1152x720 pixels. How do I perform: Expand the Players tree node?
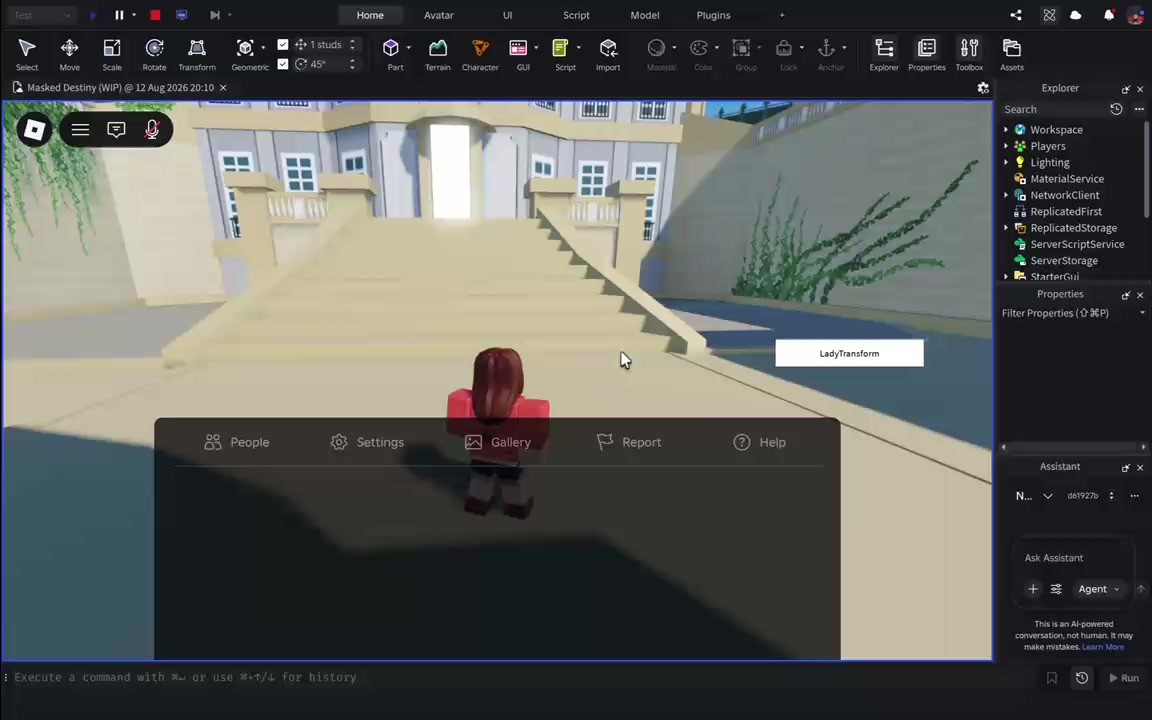[x=1006, y=145]
